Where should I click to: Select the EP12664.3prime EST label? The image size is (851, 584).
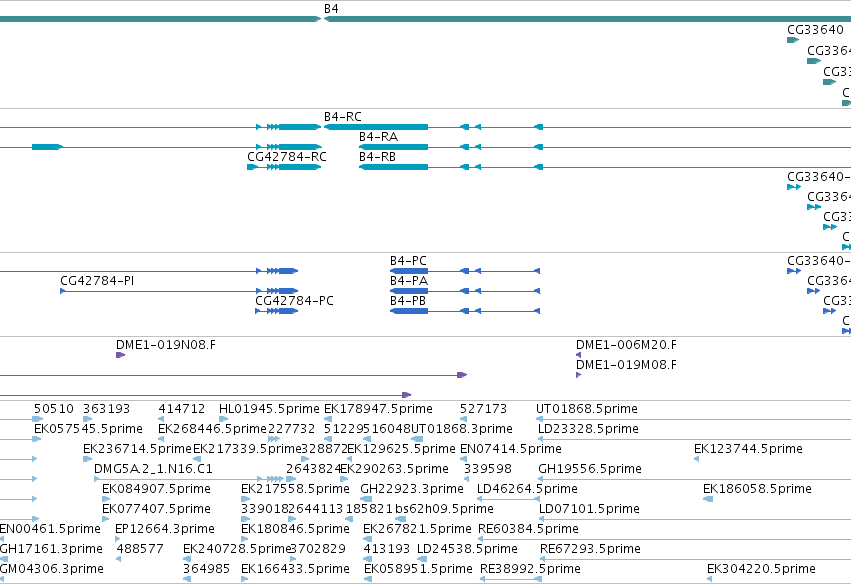pyautogui.click(x=164, y=530)
